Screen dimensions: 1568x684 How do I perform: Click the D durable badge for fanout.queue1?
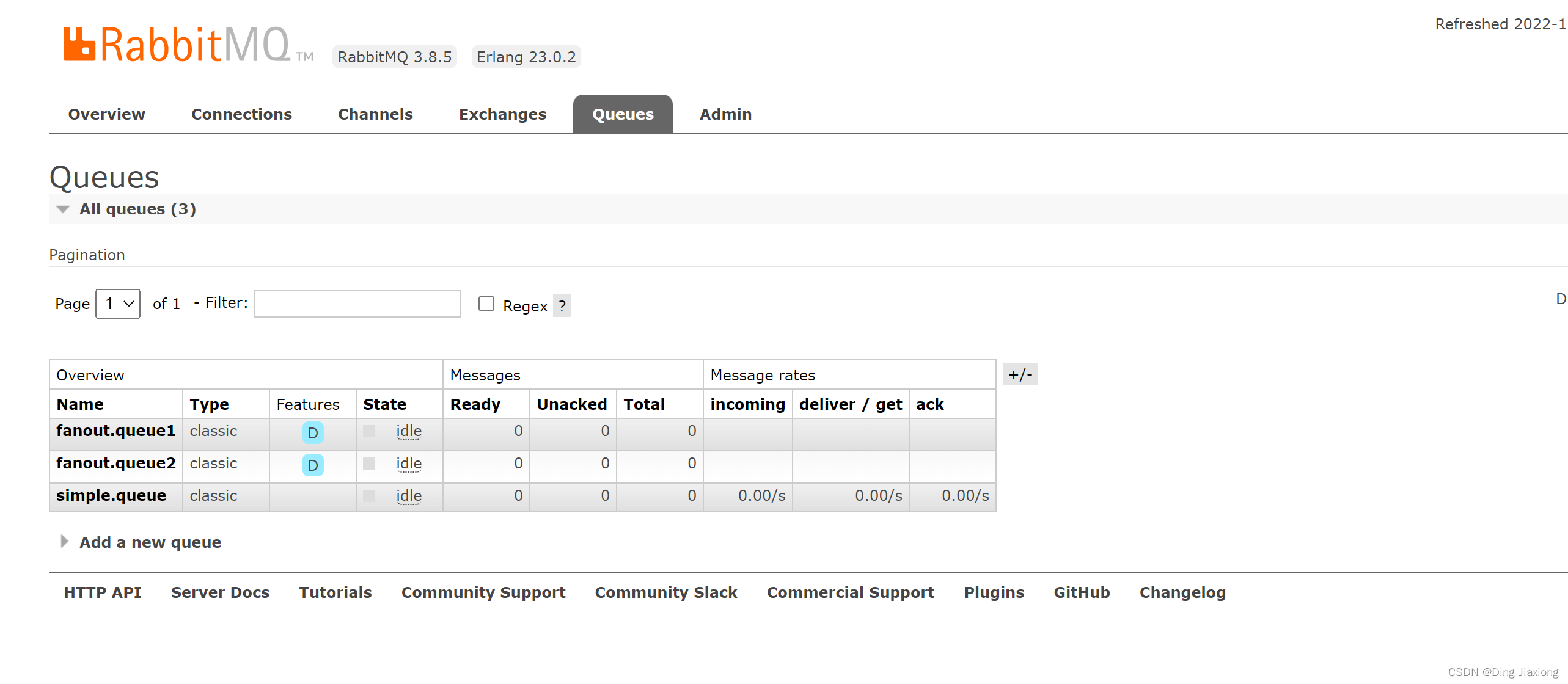pos(313,433)
